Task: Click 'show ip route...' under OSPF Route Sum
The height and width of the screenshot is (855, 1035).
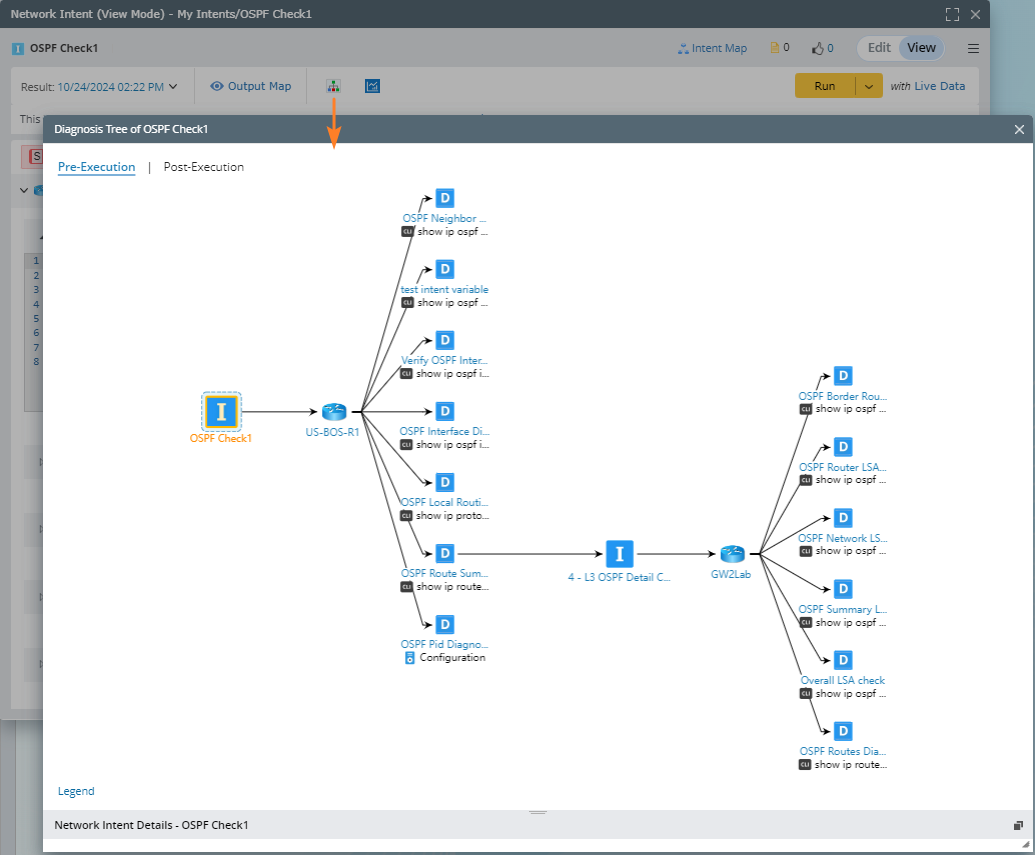Action: [452, 586]
